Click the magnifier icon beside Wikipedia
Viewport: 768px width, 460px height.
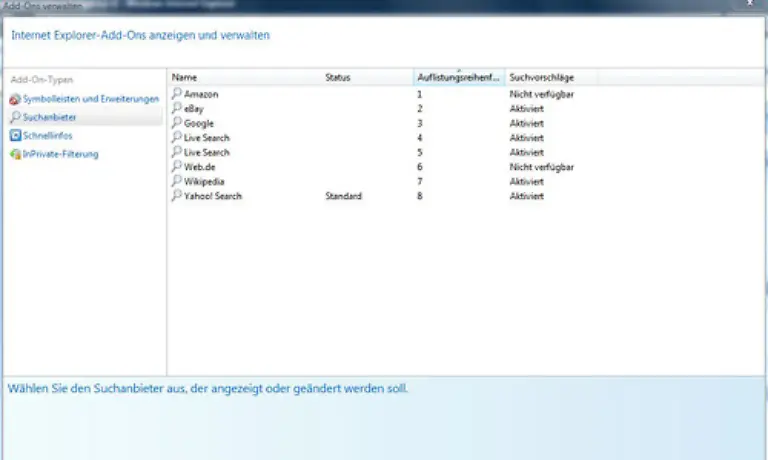tap(177, 181)
